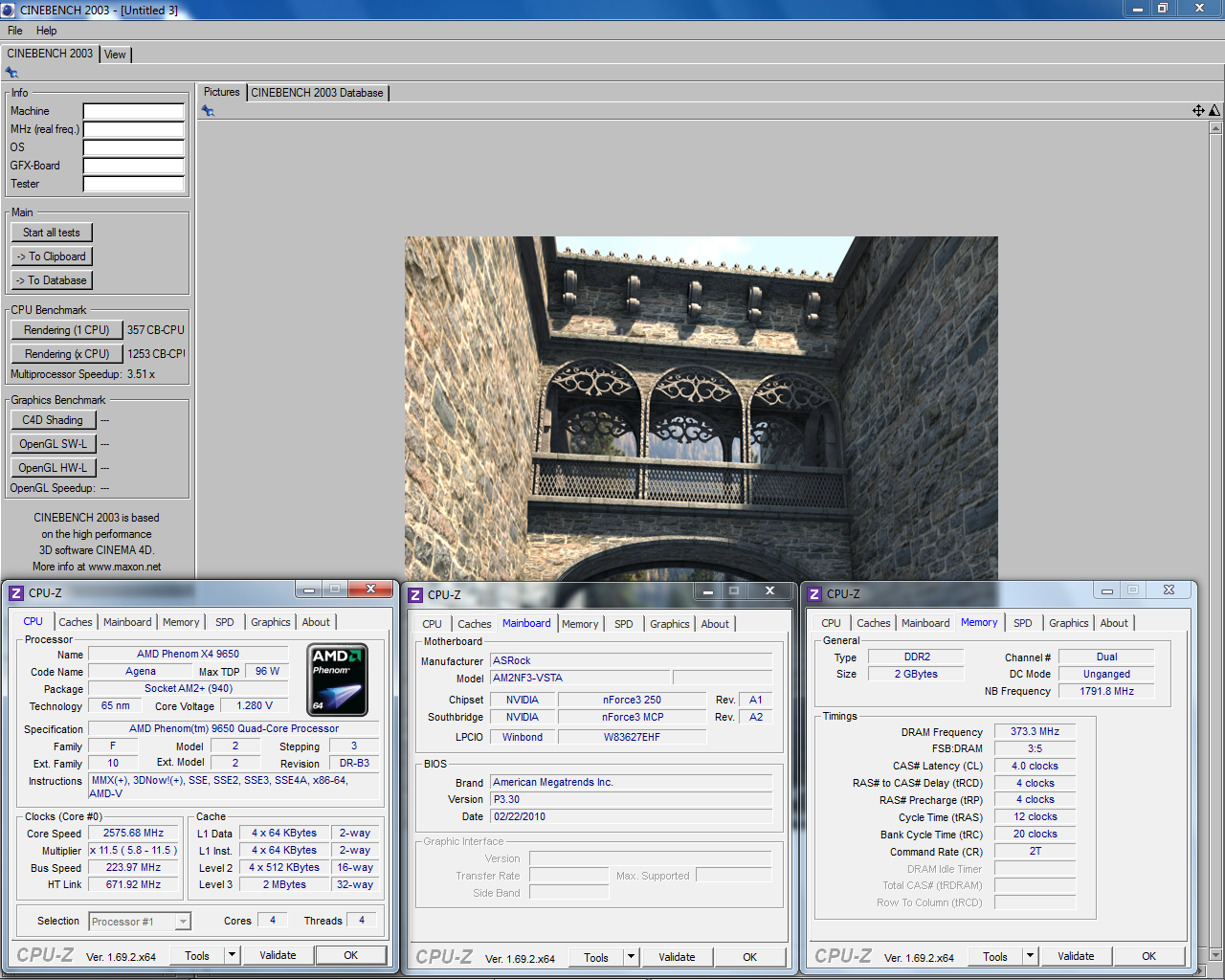Click the '02/22/2010' BIOS date value
This screenshot has width=1225, height=980.
click(632, 817)
